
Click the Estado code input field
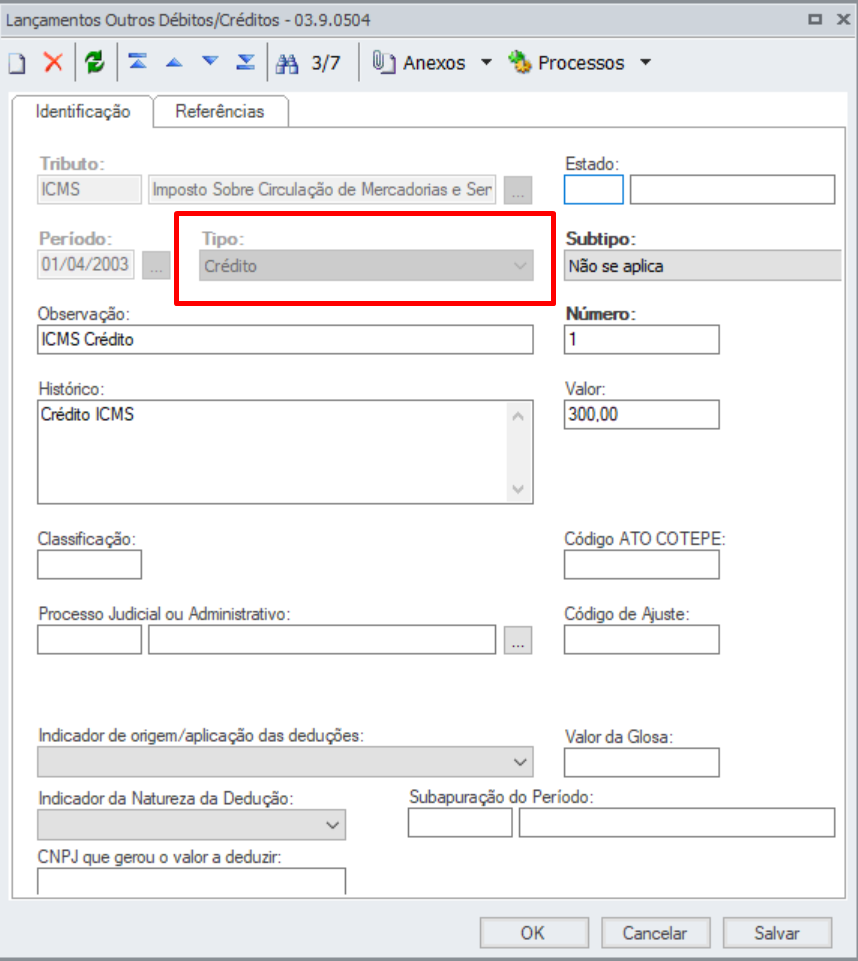pos(594,189)
